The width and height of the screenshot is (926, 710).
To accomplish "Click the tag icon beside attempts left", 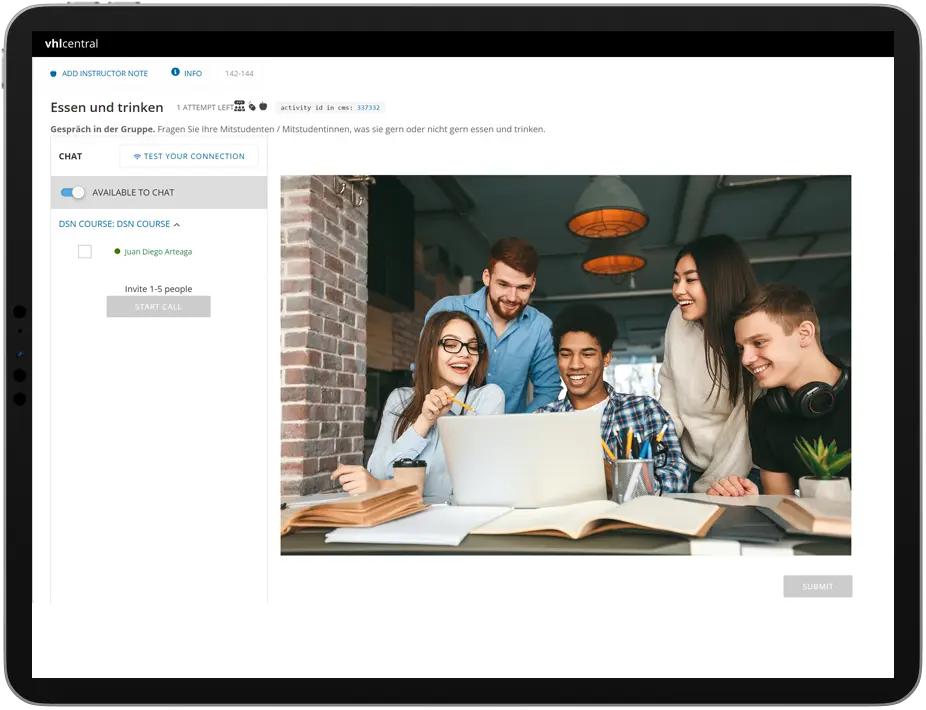I will (x=252, y=107).
